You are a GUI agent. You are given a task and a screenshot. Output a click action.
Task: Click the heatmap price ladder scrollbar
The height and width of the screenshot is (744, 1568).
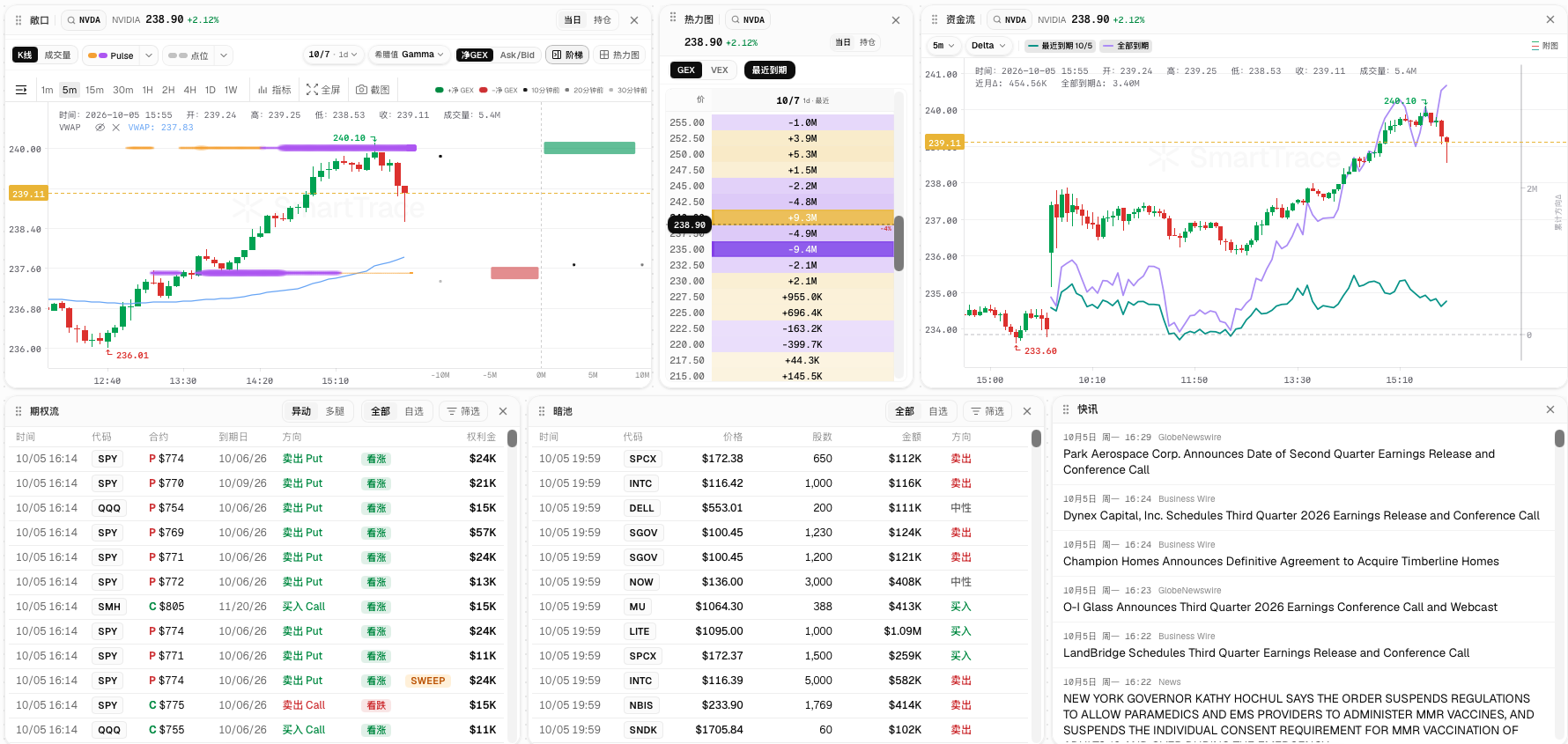coord(899,243)
